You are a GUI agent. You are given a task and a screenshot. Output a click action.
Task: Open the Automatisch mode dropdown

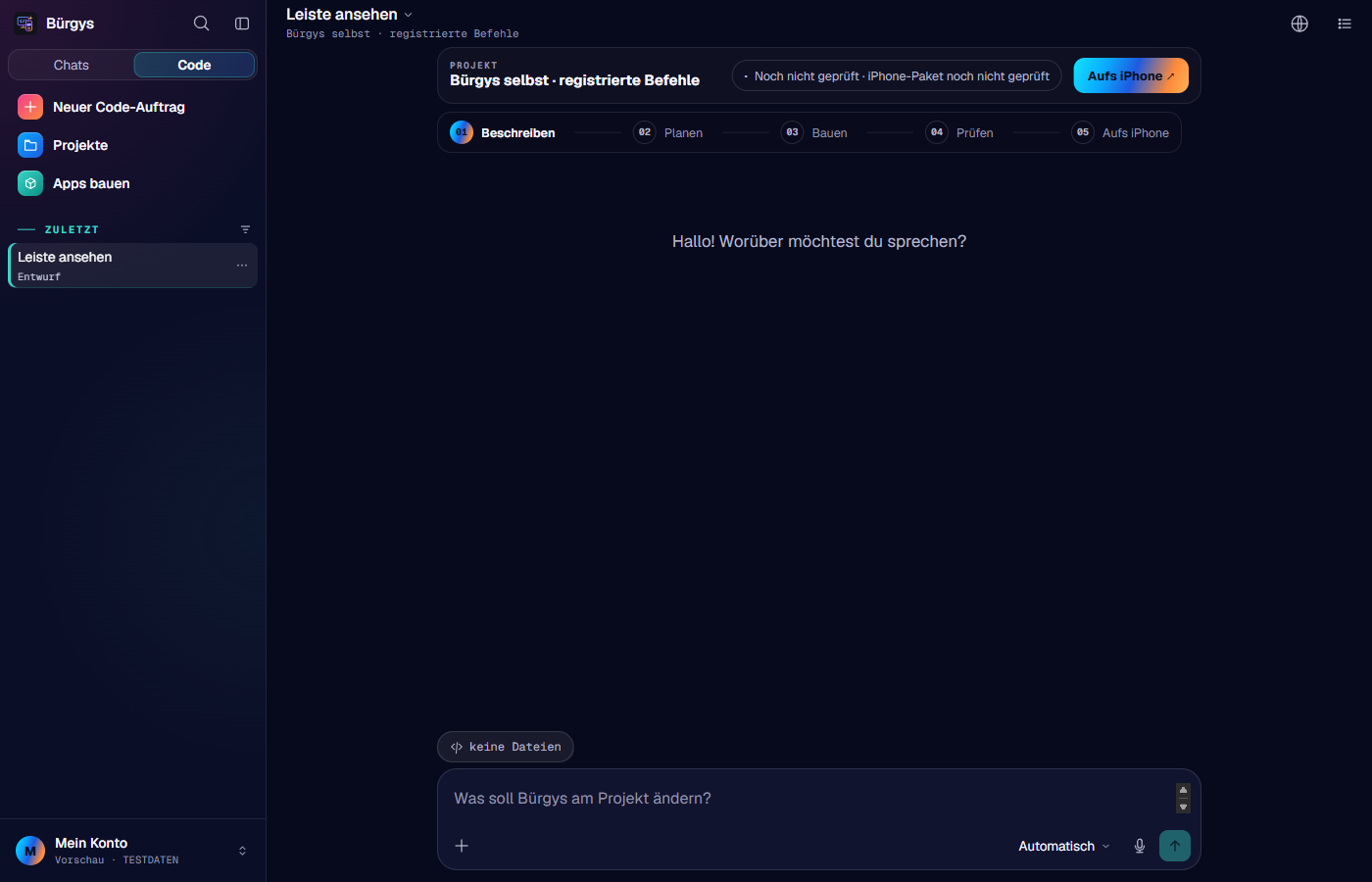(x=1064, y=846)
